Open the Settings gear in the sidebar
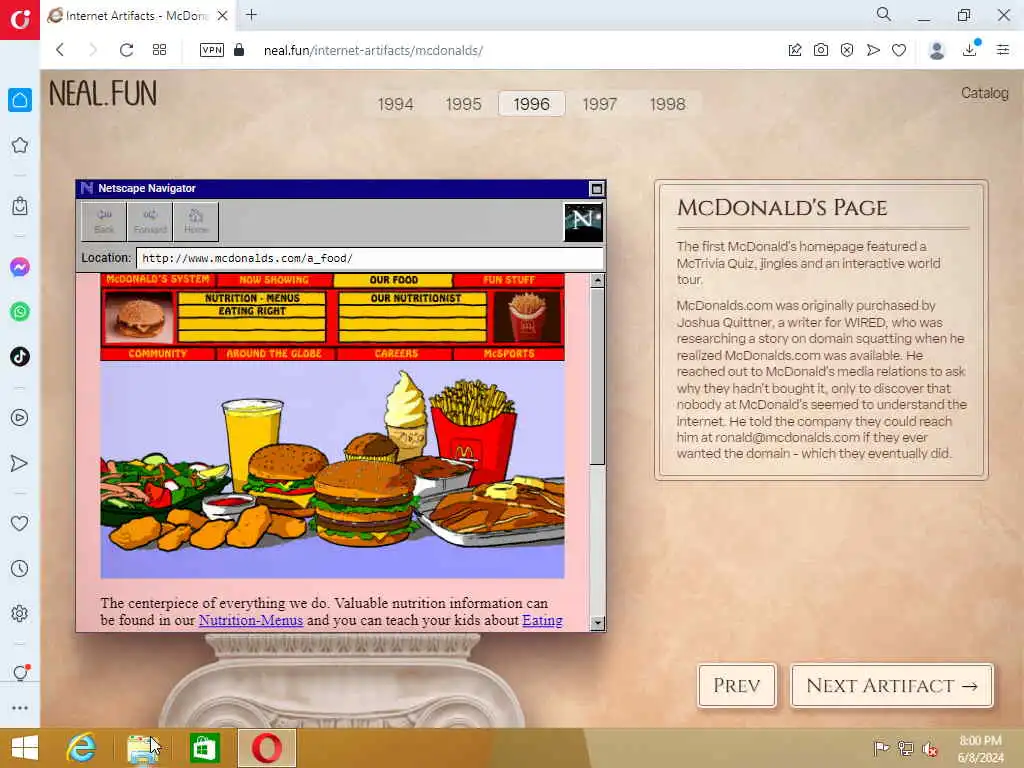 coord(20,613)
